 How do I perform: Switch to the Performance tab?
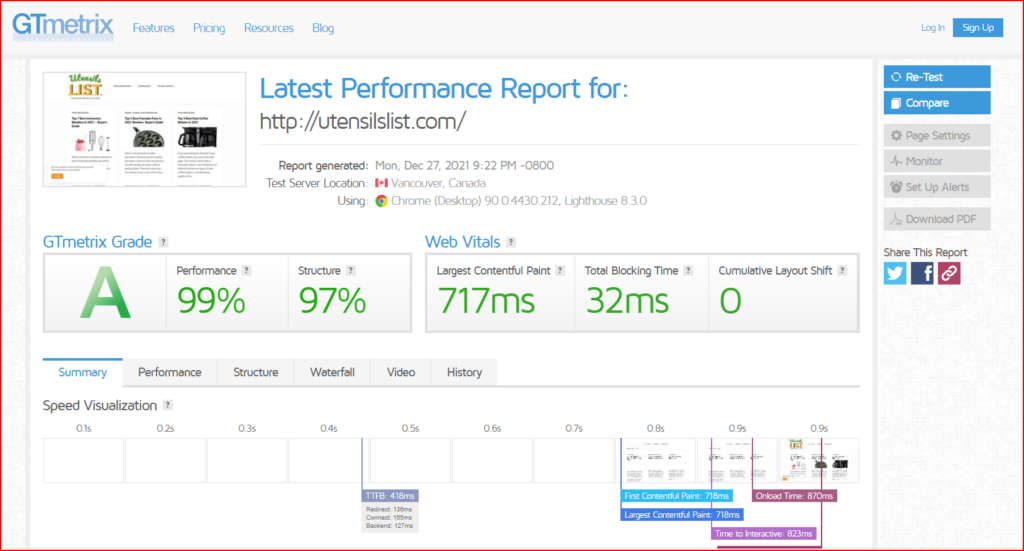pos(170,372)
